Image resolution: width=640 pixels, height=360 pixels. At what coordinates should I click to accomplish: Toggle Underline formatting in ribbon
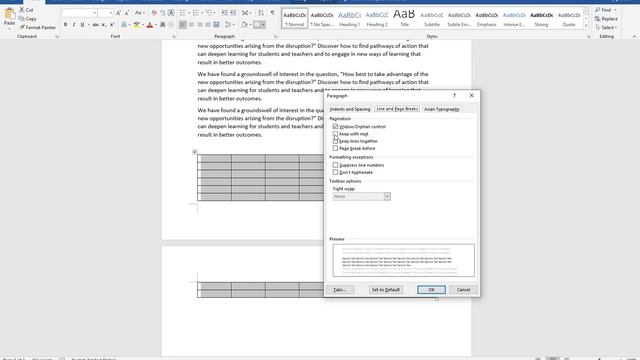pyautogui.click(x=82, y=25)
